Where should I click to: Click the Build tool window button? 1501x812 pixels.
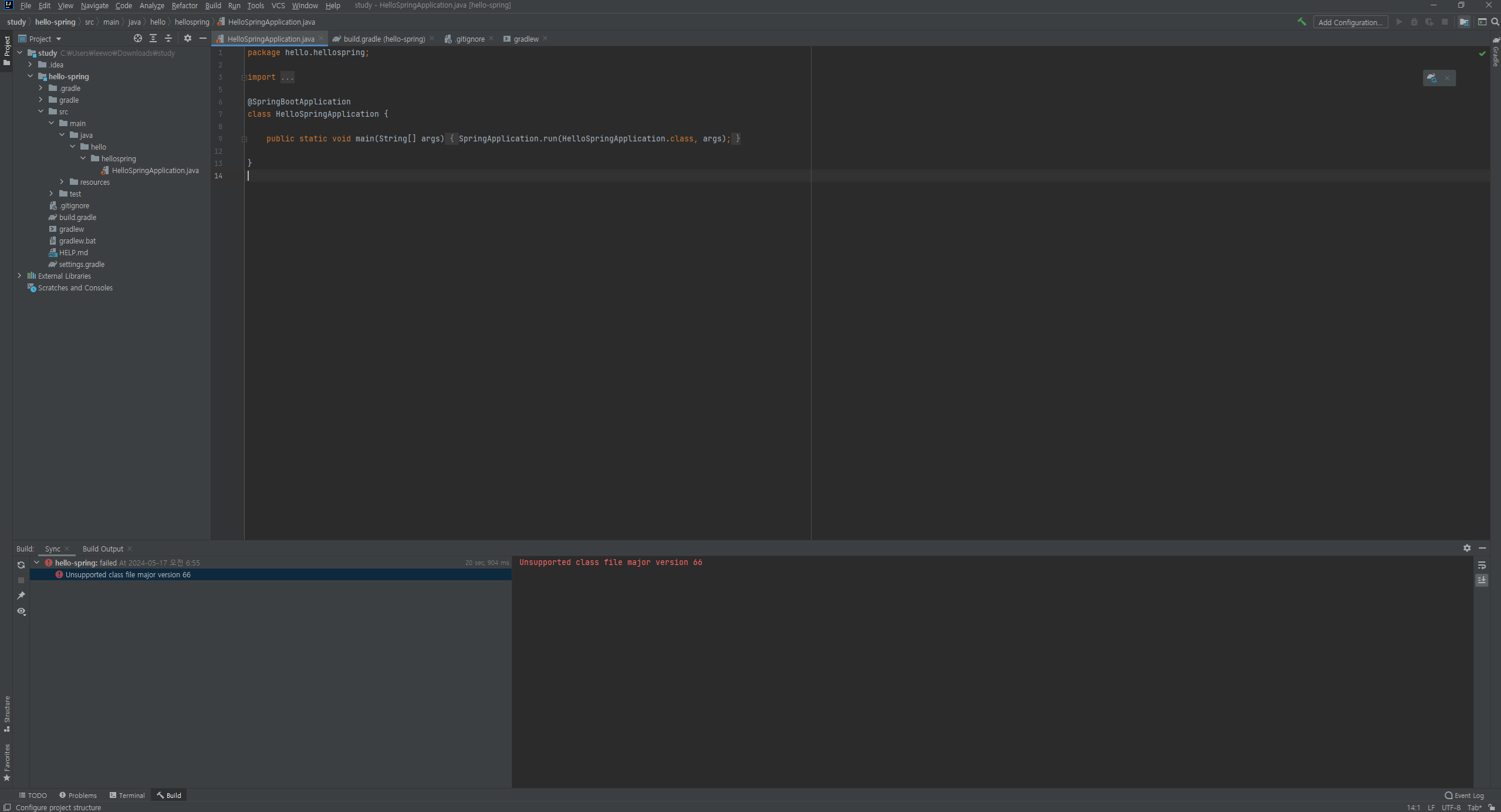click(x=169, y=796)
